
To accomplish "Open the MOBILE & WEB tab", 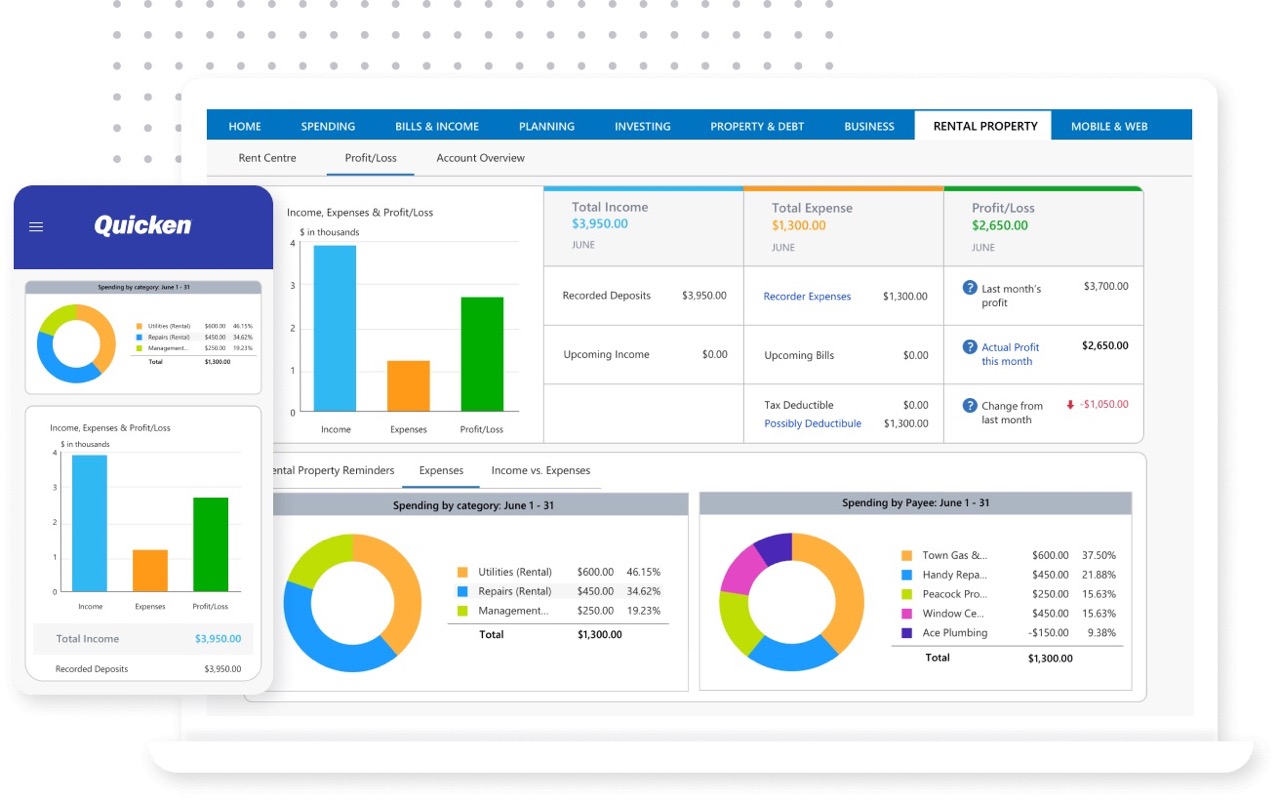I will [x=1109, y=126].
